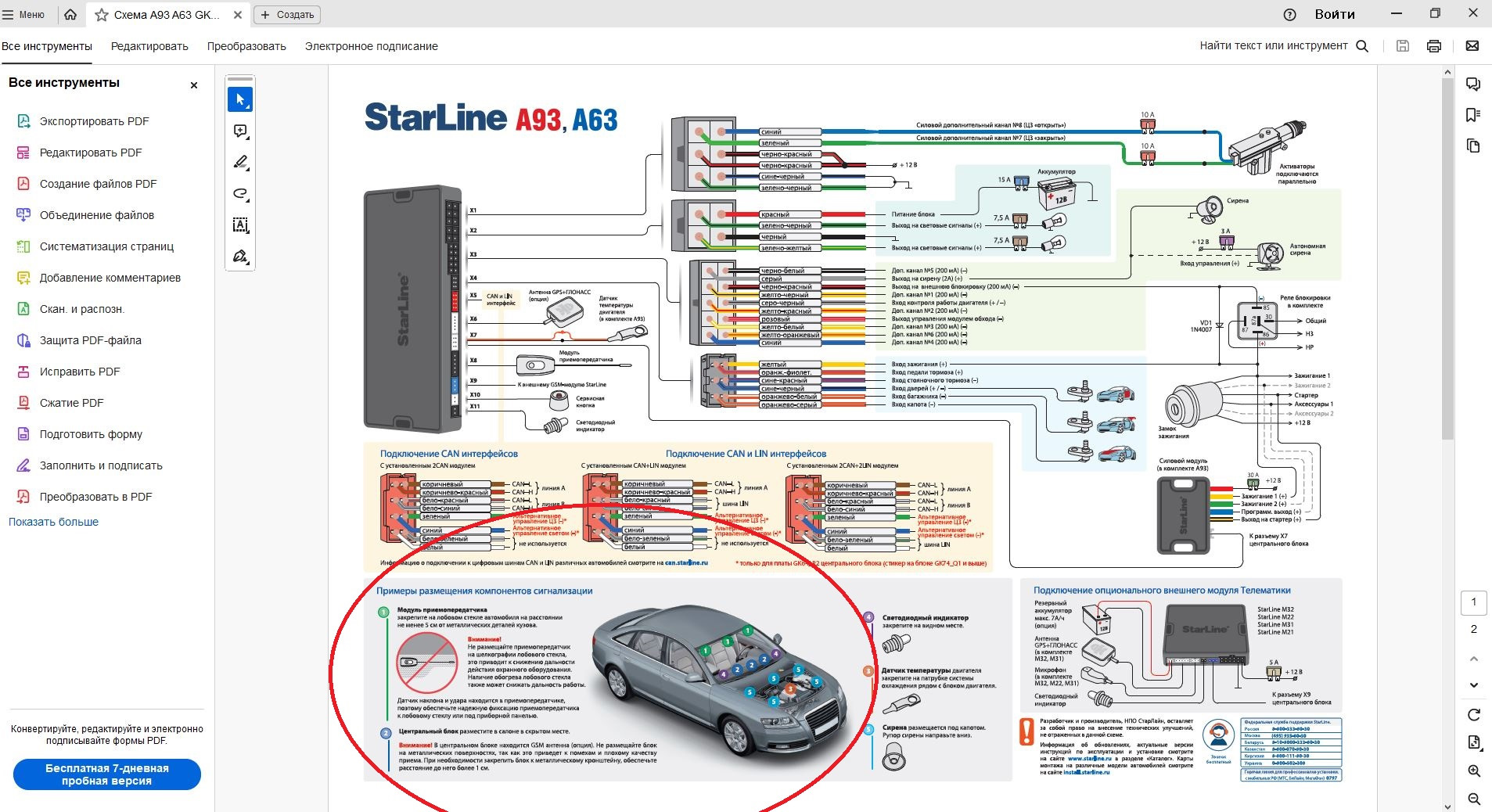Select the Все инструменты tab
The height and width of the screenshot is (812, 1492).
coord(47,46)
